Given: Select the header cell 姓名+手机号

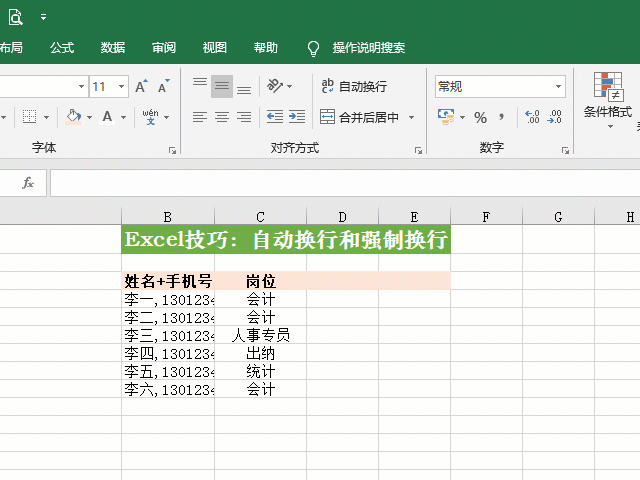Looking at the screenshot, I should click(168, 281).
